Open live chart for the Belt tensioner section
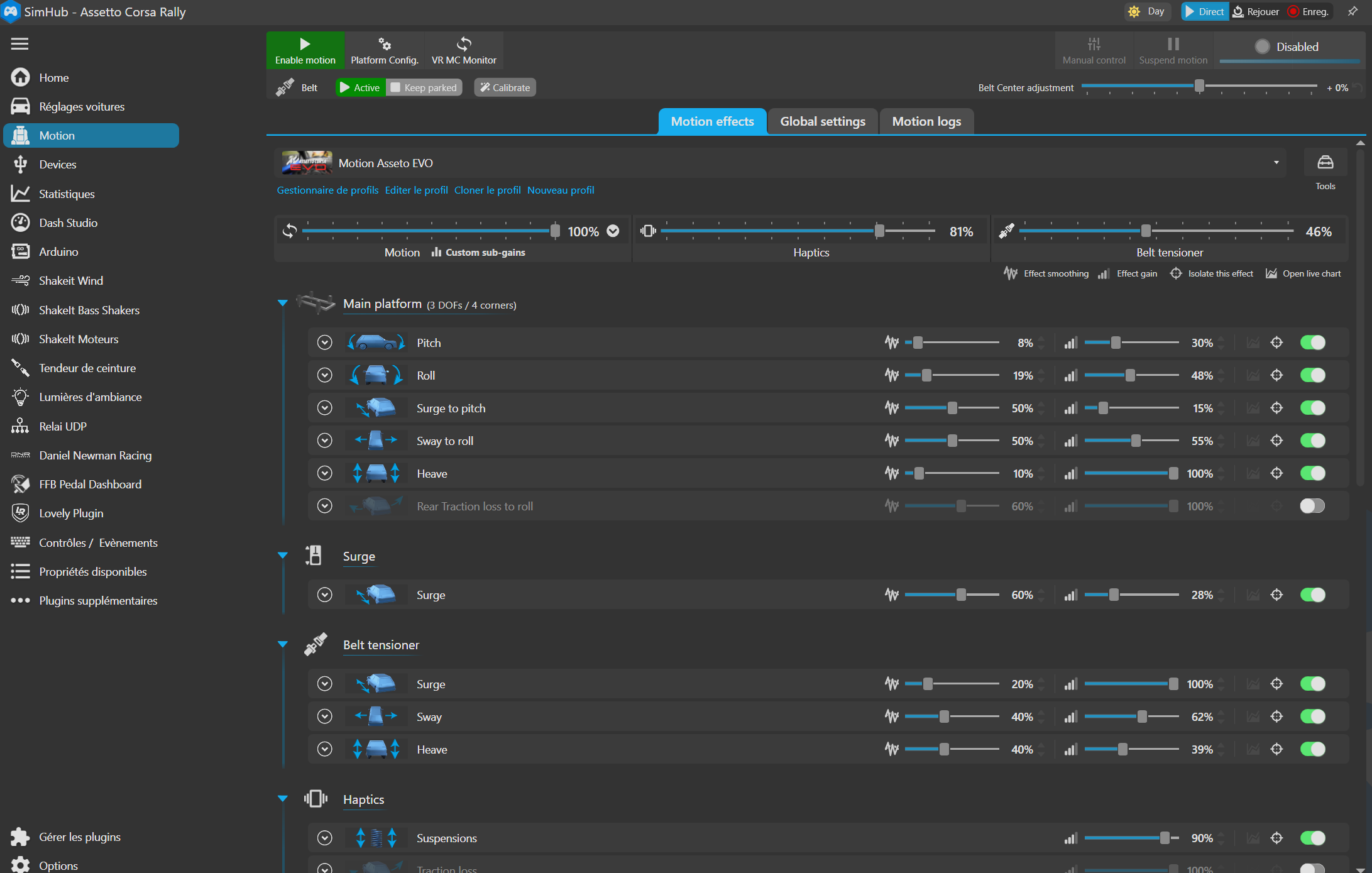Viewport: 1372px width, 873px height. pos(1303,273)
